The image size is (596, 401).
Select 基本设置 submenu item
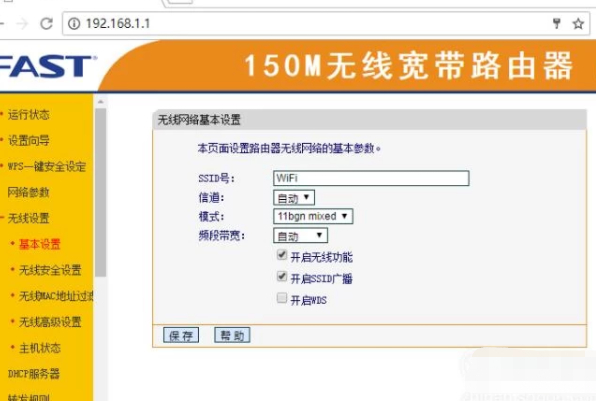[40, 244]
